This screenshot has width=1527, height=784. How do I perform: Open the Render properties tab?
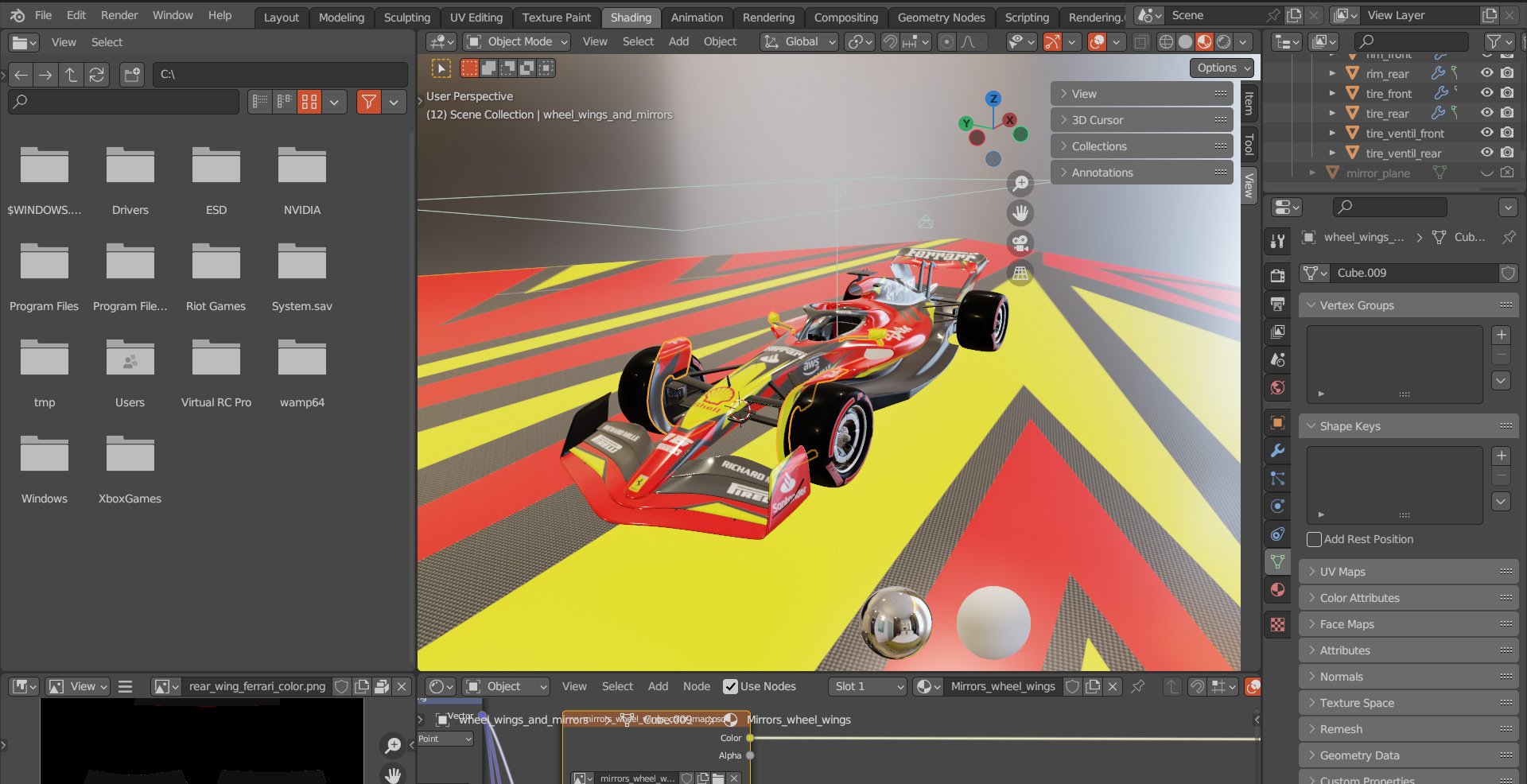[x=1277, y=276]
